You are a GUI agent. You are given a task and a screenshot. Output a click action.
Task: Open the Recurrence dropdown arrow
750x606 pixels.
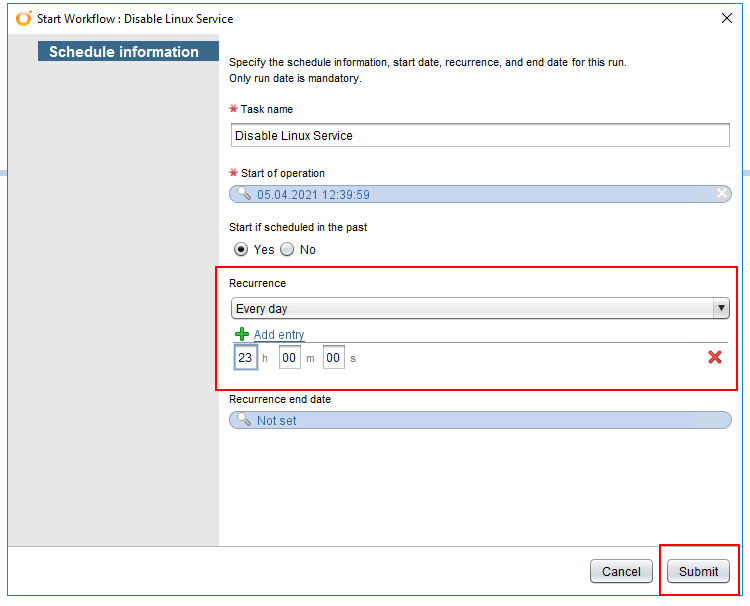tap(721, 309)
